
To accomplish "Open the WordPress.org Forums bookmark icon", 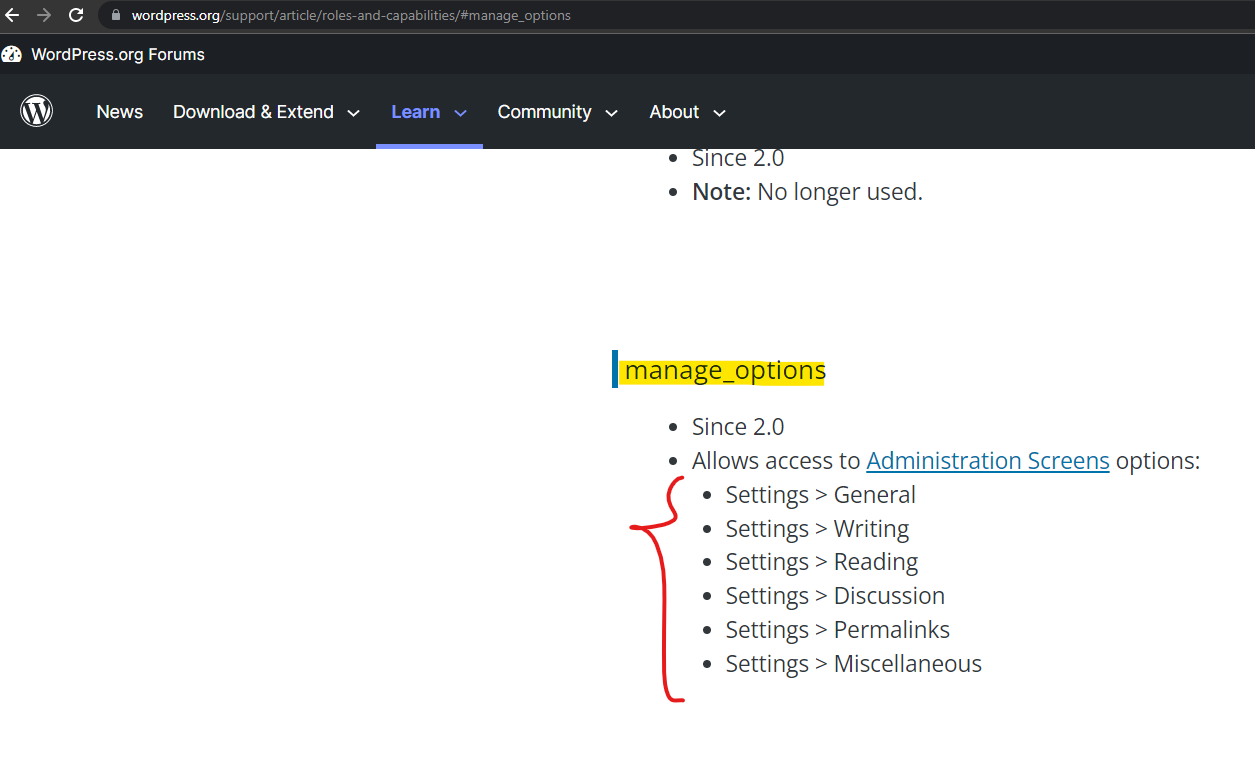I will pos(12,54).
